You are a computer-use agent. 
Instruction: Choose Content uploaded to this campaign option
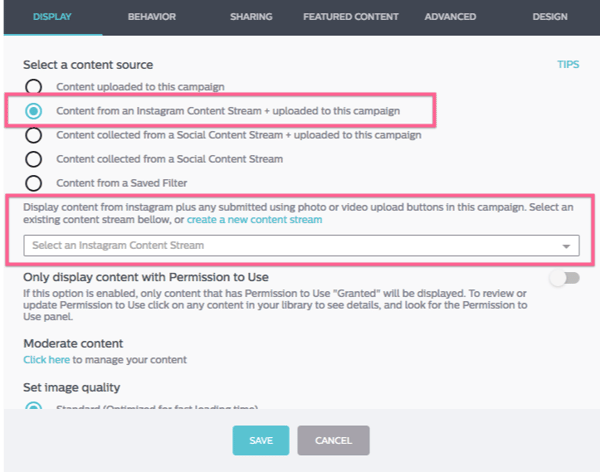tap(33, 87)
